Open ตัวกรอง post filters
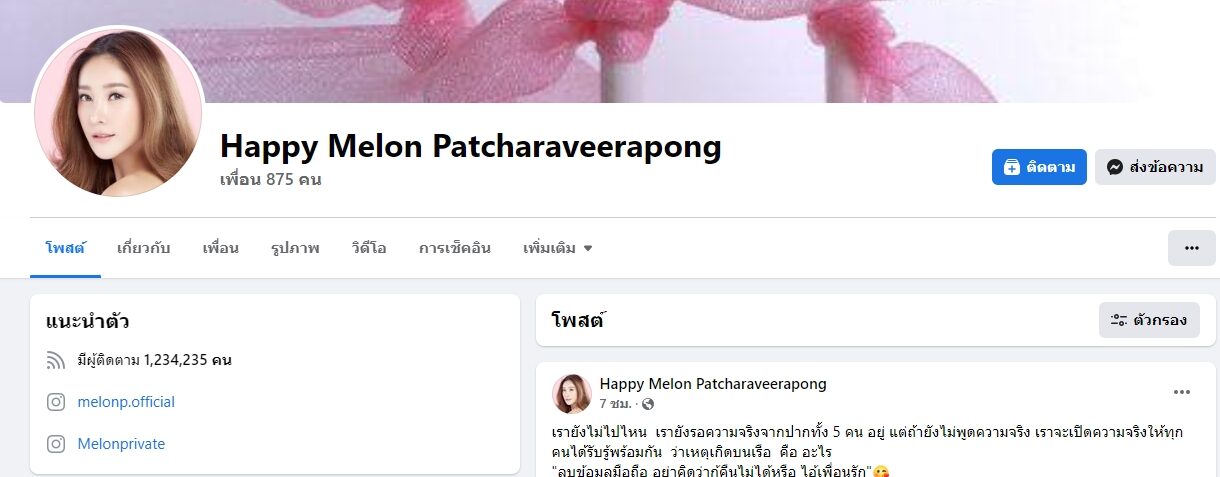The image size is (1220, 477). (1149, 320)
